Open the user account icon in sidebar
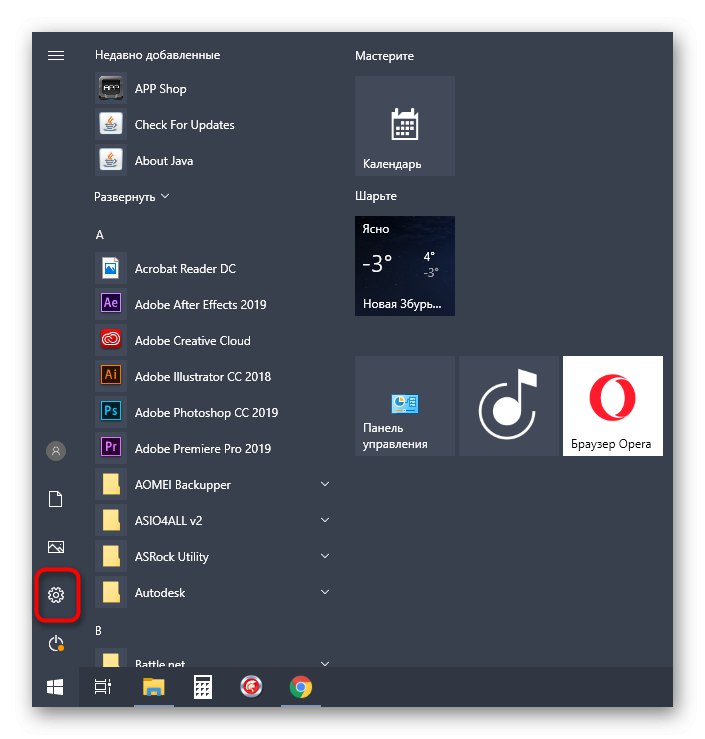705x739 pixels. click(56, 451)
